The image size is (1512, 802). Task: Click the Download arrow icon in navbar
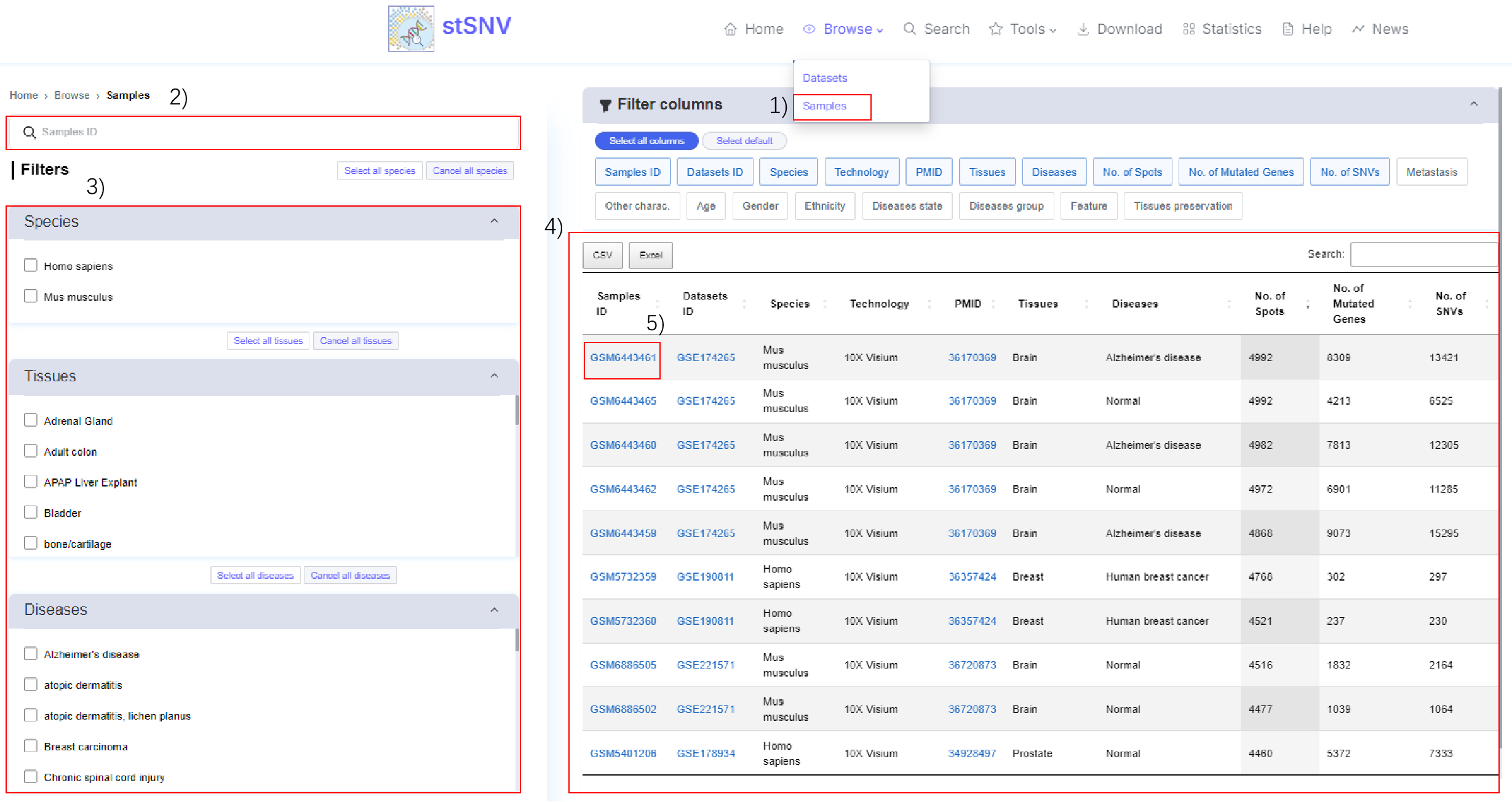coord(1083,29)
